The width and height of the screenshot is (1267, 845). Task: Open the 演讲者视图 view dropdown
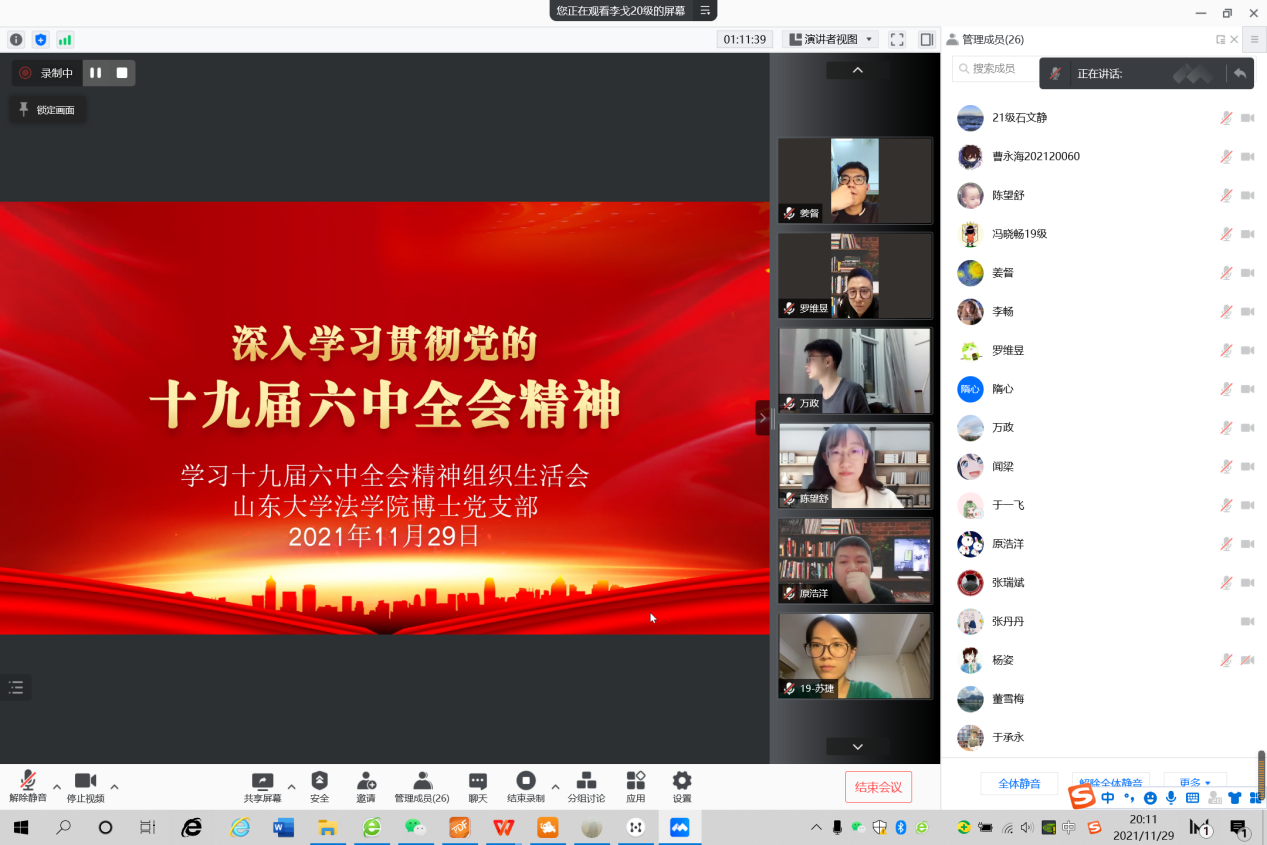[832, 39]
